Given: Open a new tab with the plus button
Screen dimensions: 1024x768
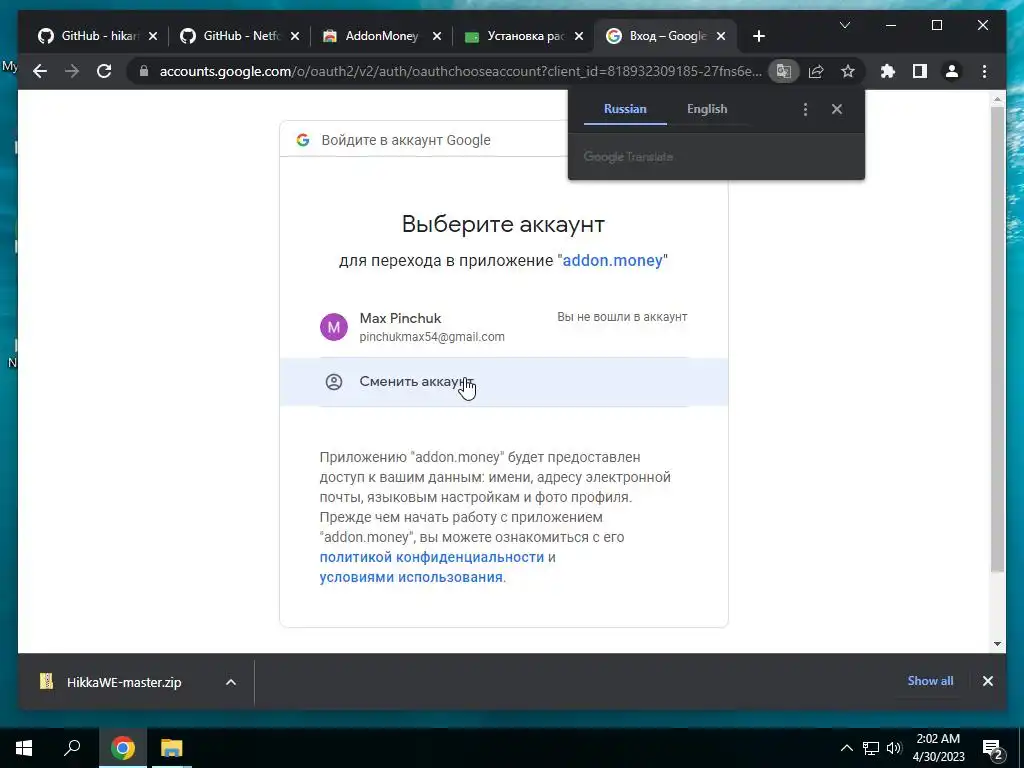Looking at the screenshot, I should click(758, 36).
